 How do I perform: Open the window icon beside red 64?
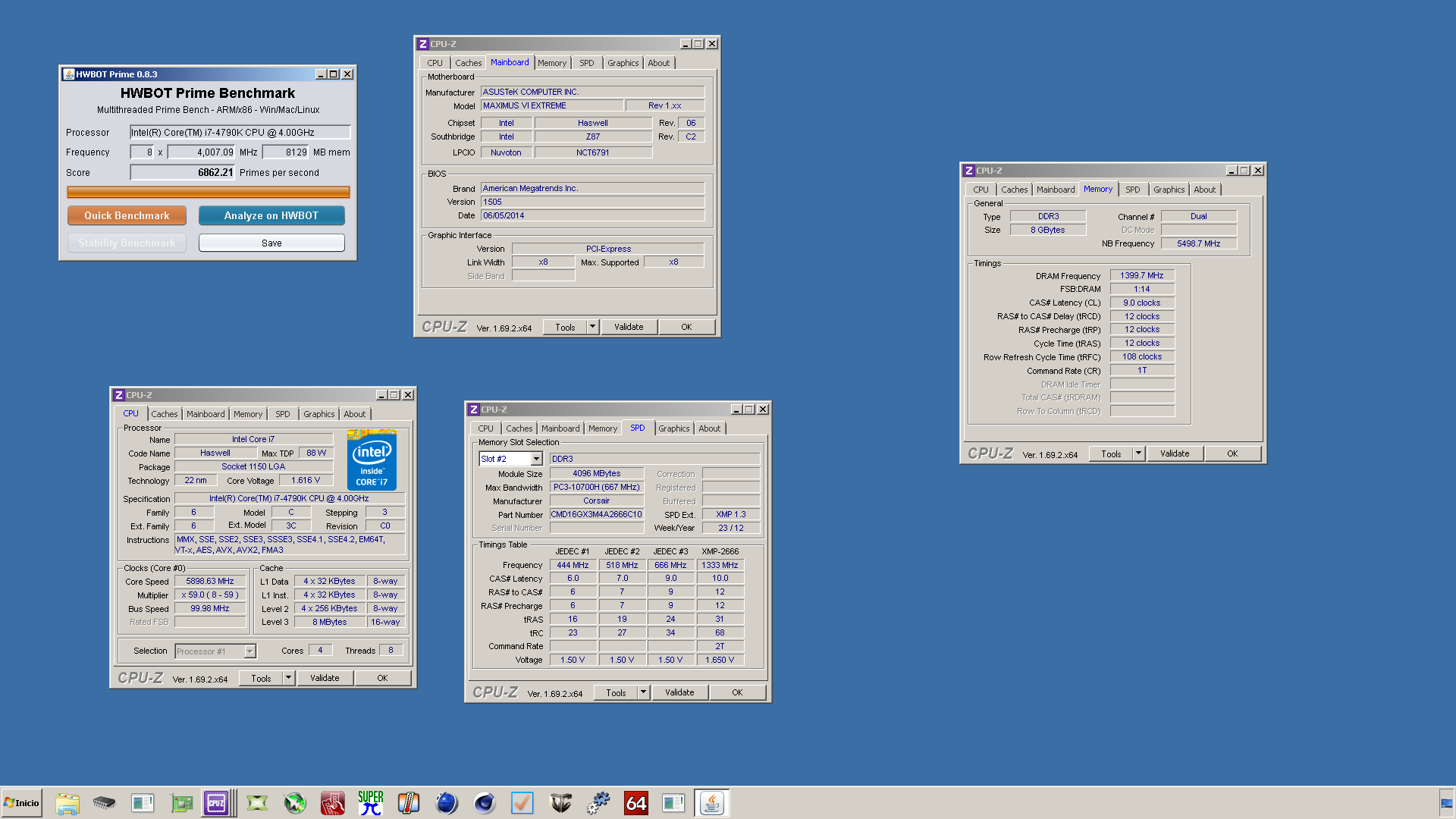point(673,803)
